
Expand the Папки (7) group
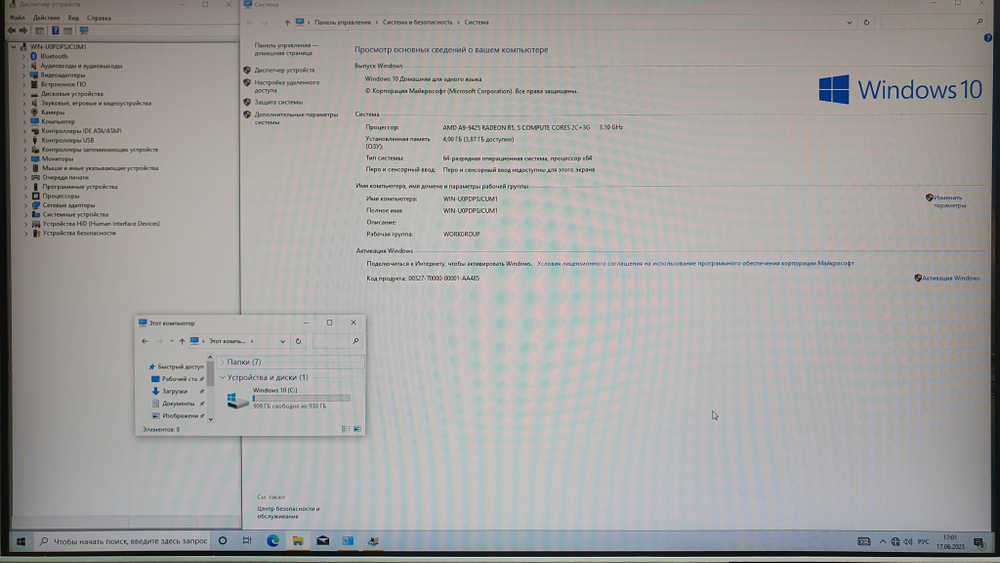click(223, 362)
